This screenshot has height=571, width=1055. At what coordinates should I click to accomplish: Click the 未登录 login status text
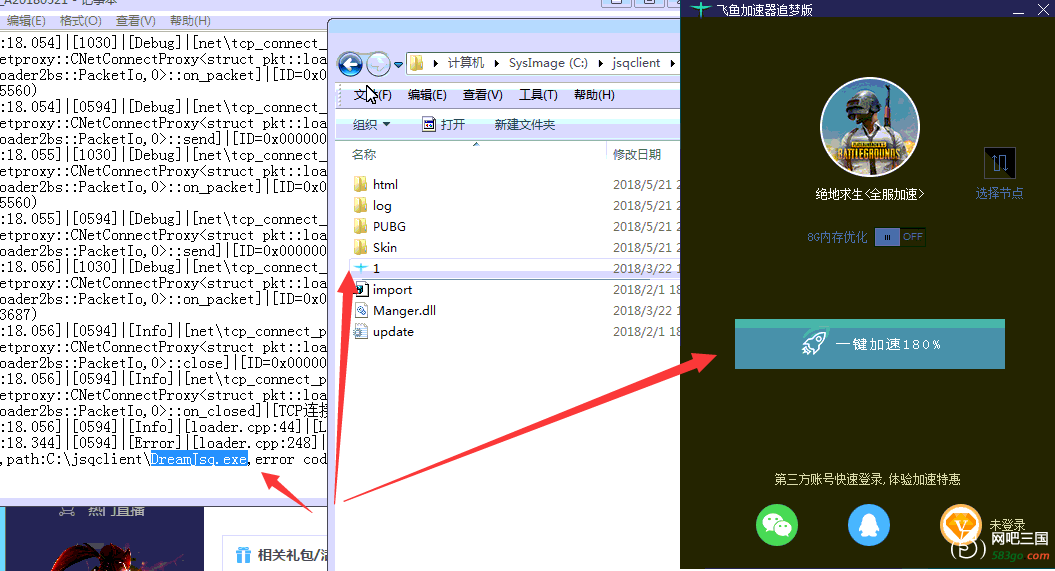click(1007, 524)
